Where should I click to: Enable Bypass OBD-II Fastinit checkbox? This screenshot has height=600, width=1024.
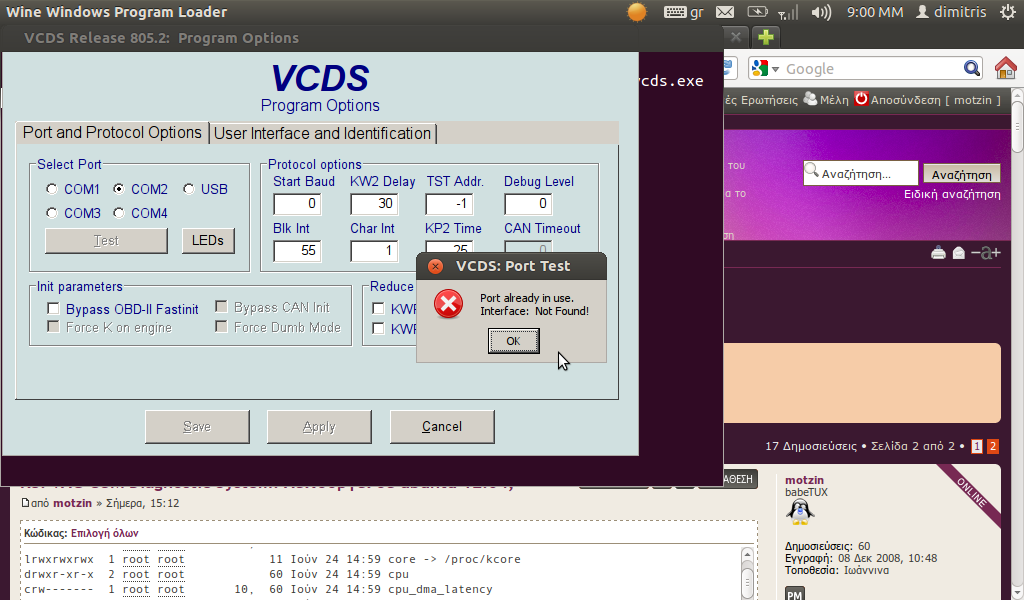pos(54,308)
